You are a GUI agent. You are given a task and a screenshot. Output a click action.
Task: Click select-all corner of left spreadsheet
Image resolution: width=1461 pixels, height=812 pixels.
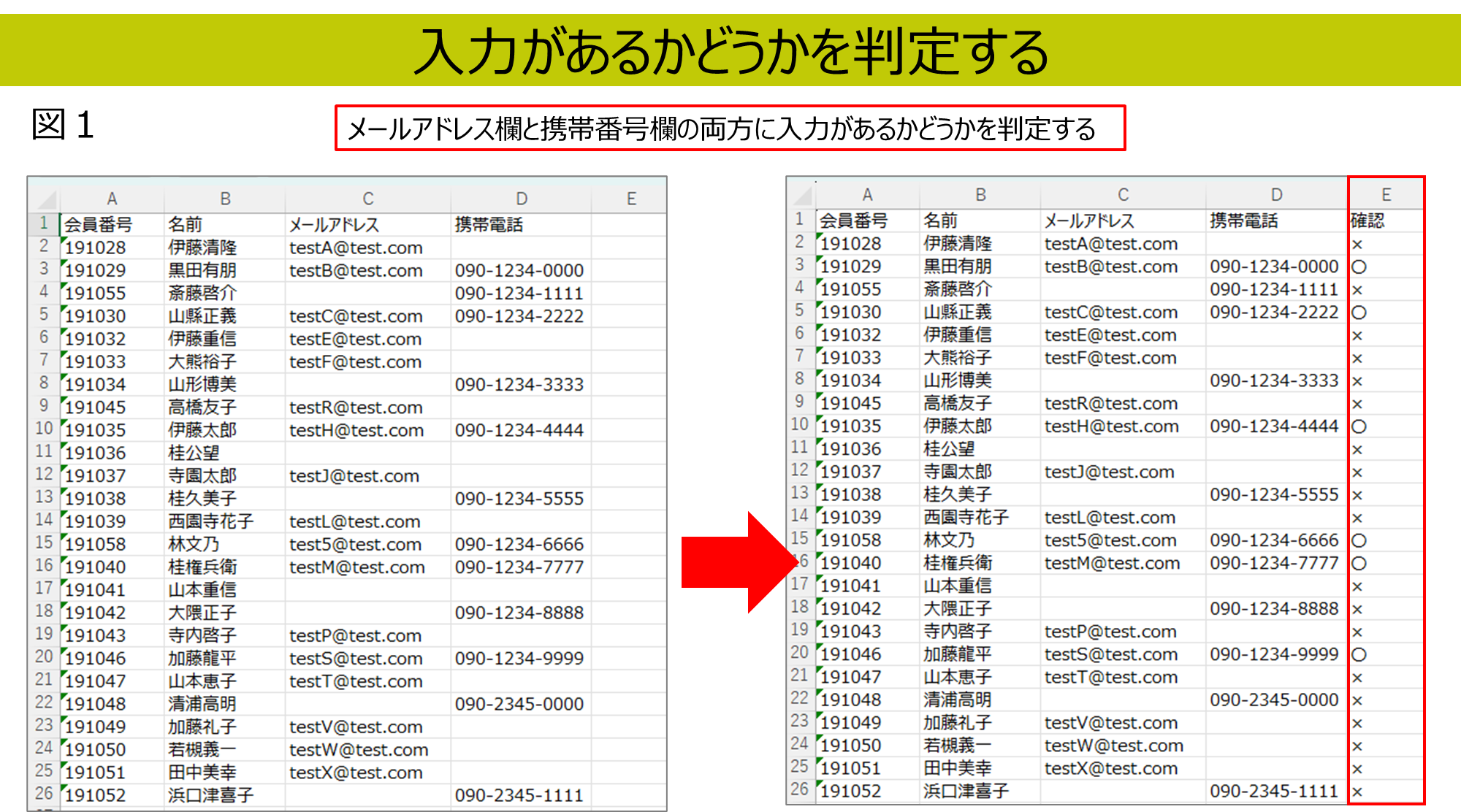point(46,199)
